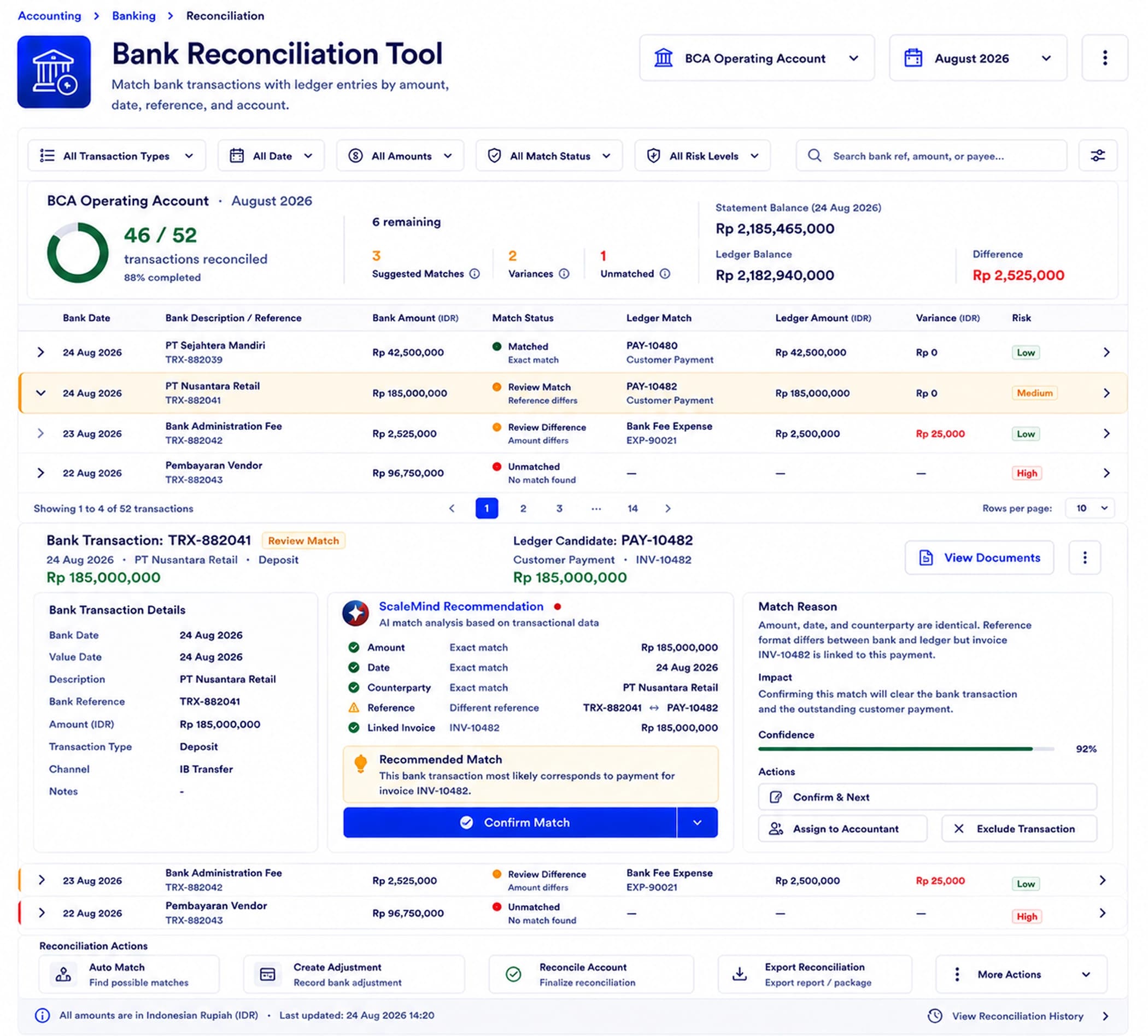This screenshot has width=1148, height=1036.
Task: Click Exclude Transaction button
Action: click(x=1019, y=829)
